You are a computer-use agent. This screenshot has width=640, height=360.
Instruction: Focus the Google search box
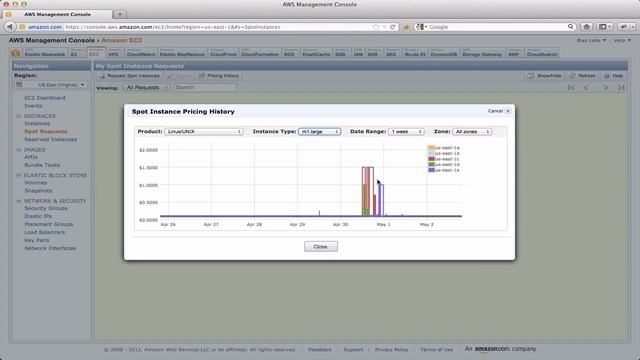point(496,27)
